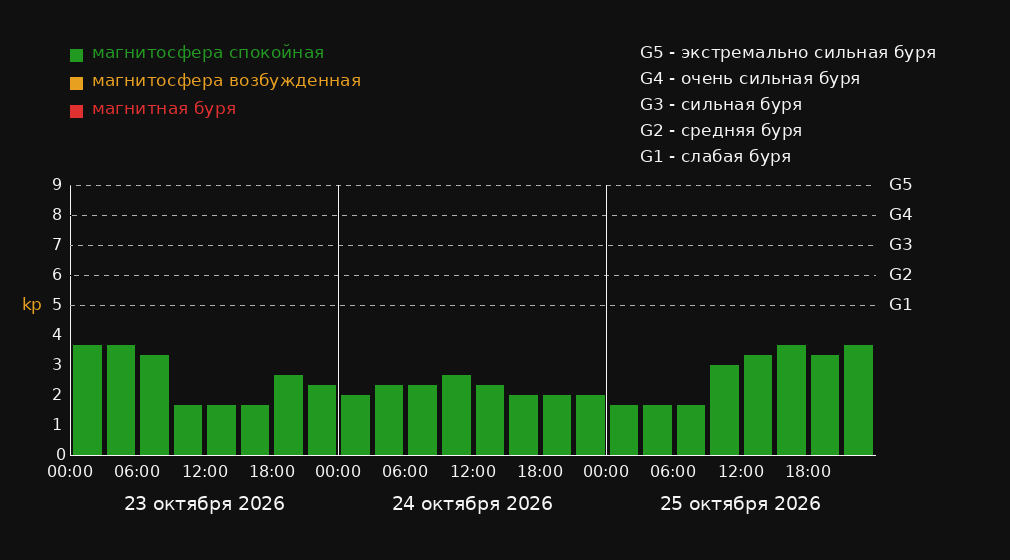1010x560 pixels.
Task: Click the G4 label right of chart
Action: [900, 215]
